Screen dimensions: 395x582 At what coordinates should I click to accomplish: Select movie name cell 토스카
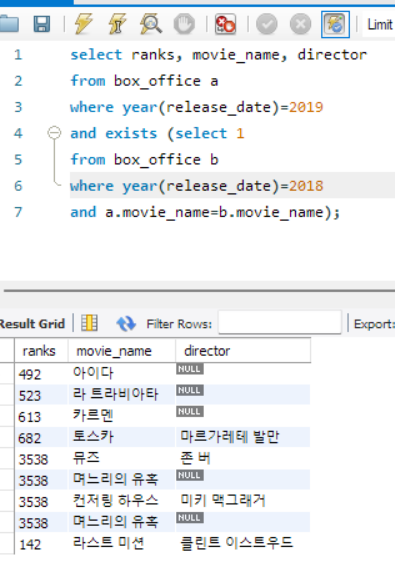click(122, 437)
